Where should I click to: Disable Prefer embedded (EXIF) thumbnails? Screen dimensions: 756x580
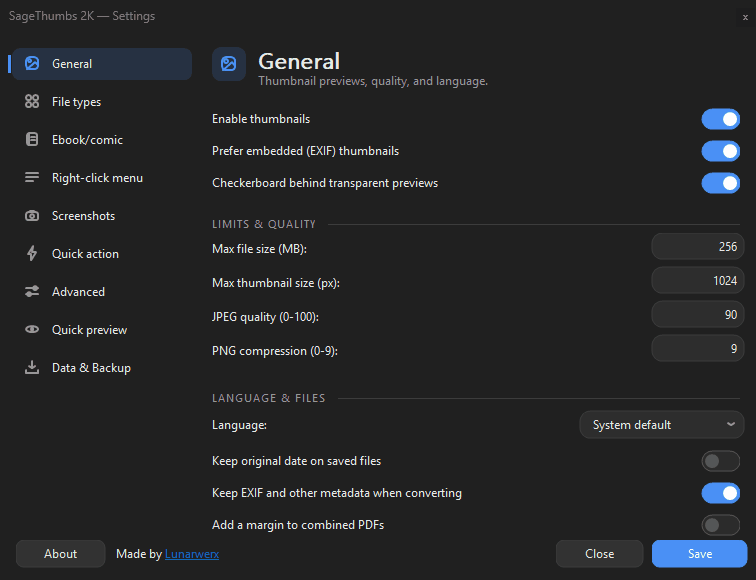point(720,151)
